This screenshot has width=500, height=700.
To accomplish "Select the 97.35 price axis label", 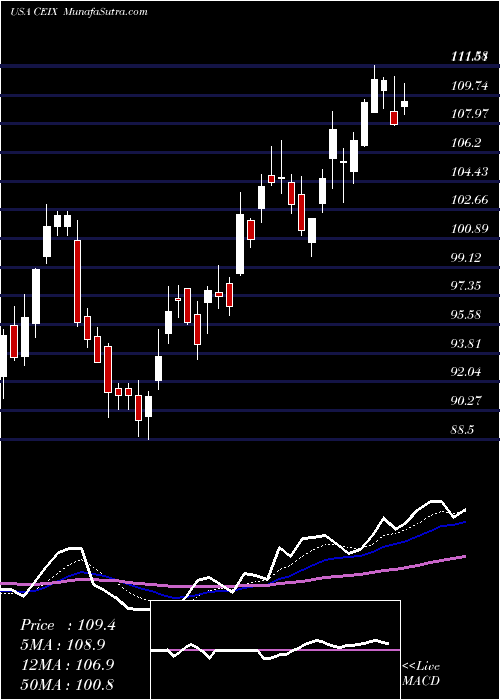I will 467,286.
